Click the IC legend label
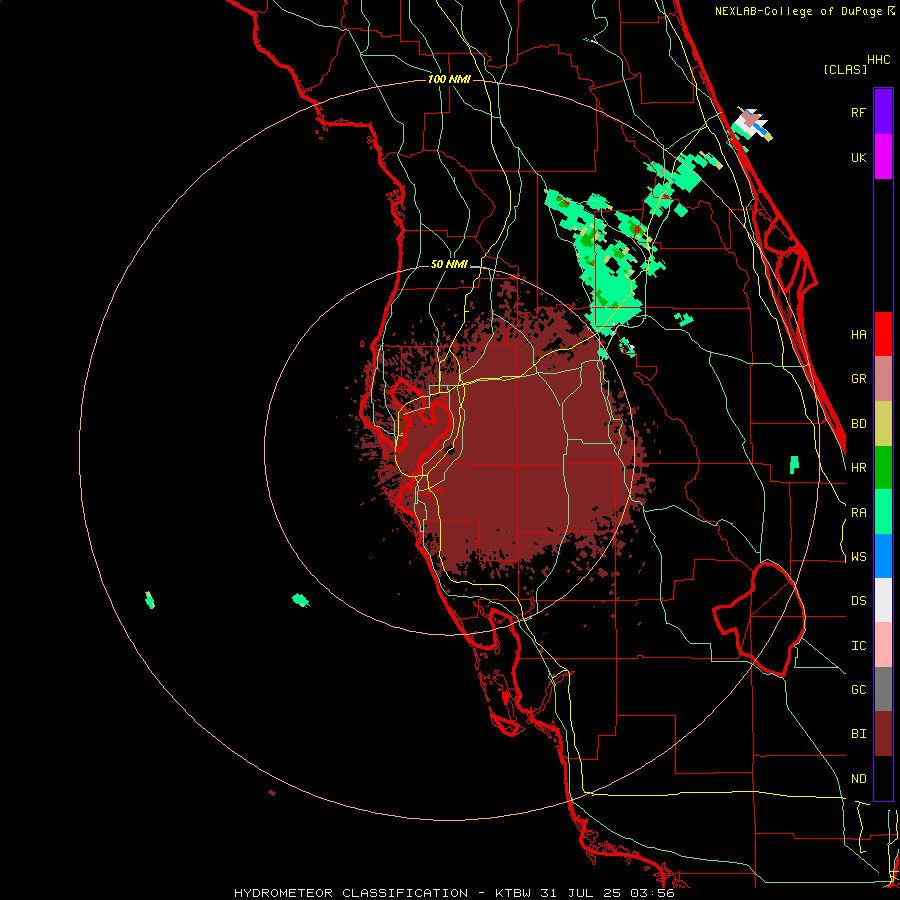Screen dimensions: 900x900 tap(858, 646)
